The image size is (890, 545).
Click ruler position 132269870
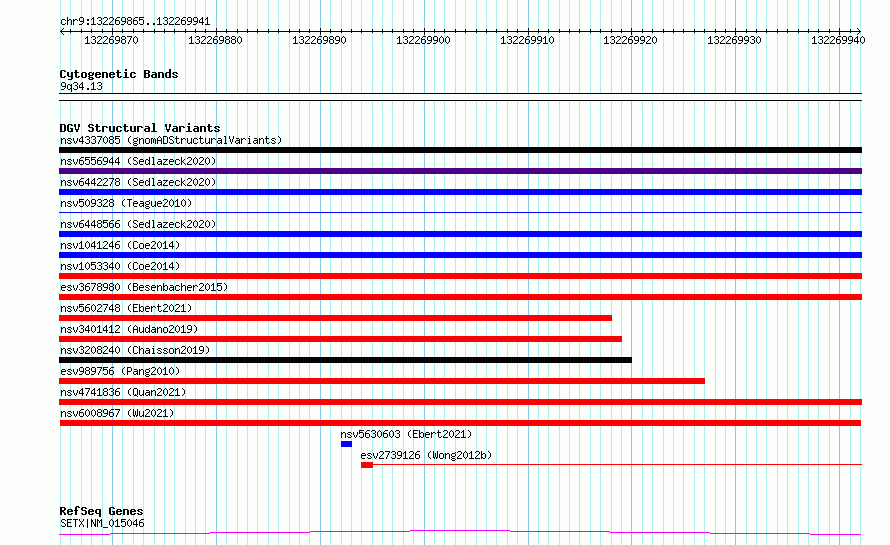[111, 40]
